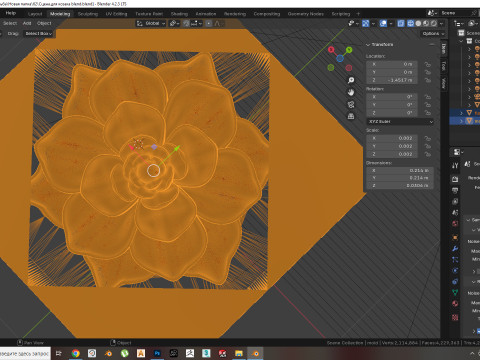This screenshot has height=360, width=480.
Task: Open the Geometry Nodes workspace tab
Action: 306,14
